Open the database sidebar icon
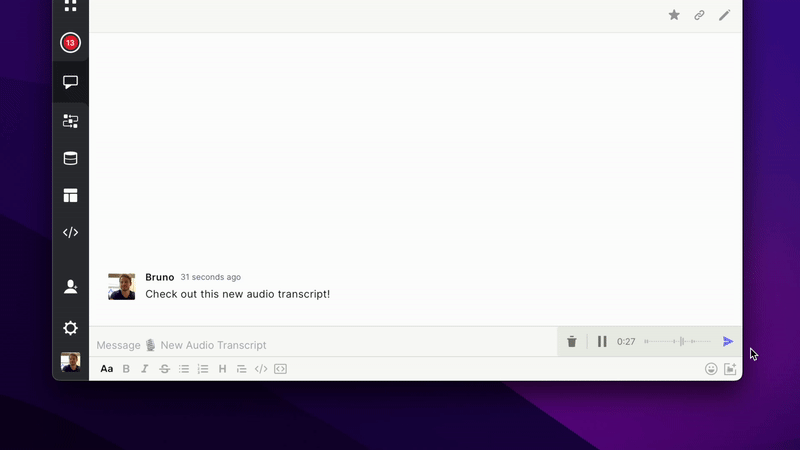The width and height of the screenshot is (800, 450). (x=70, y=158)
